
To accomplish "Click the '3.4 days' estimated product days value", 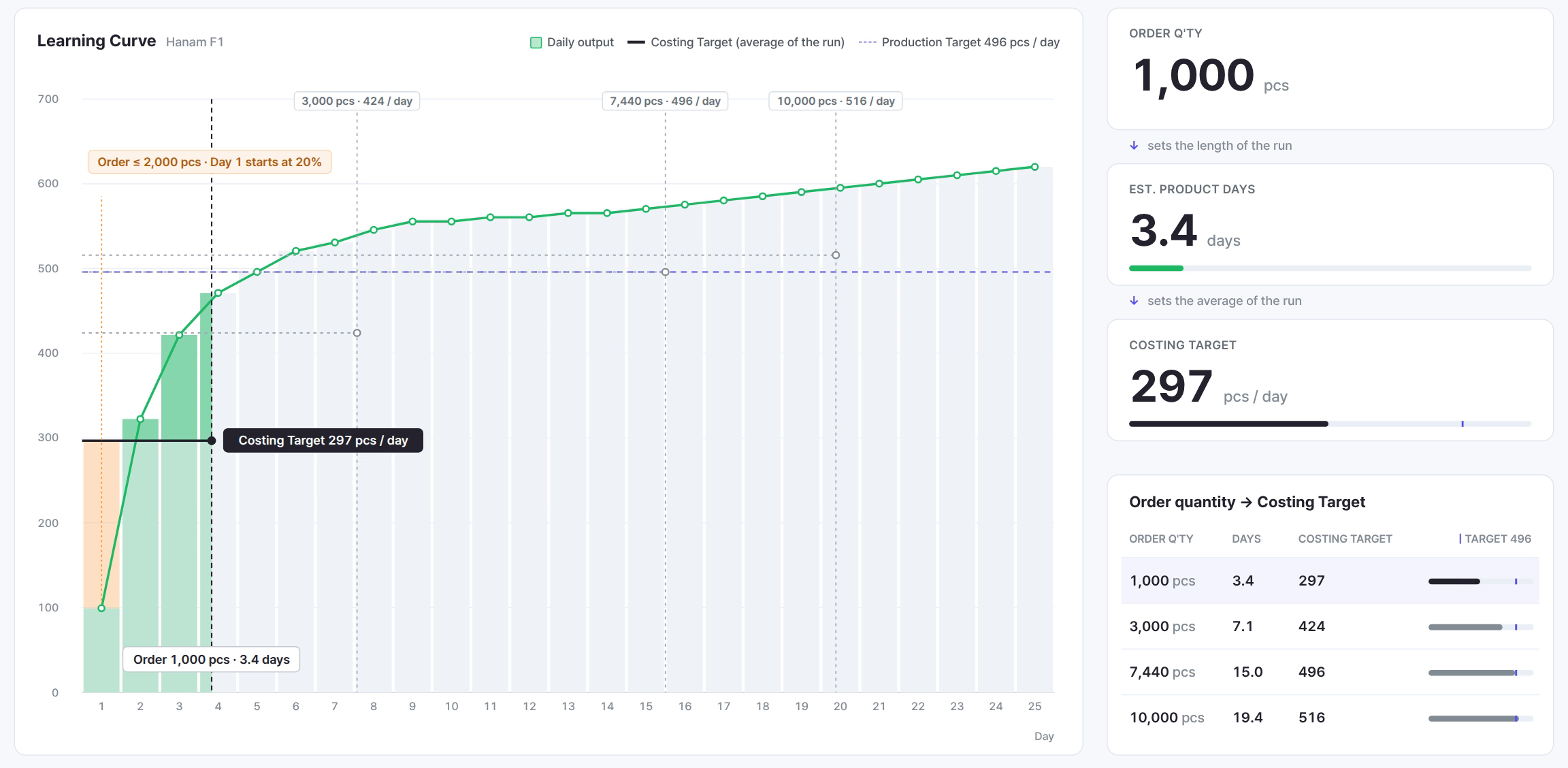I will click(1185, 231).
